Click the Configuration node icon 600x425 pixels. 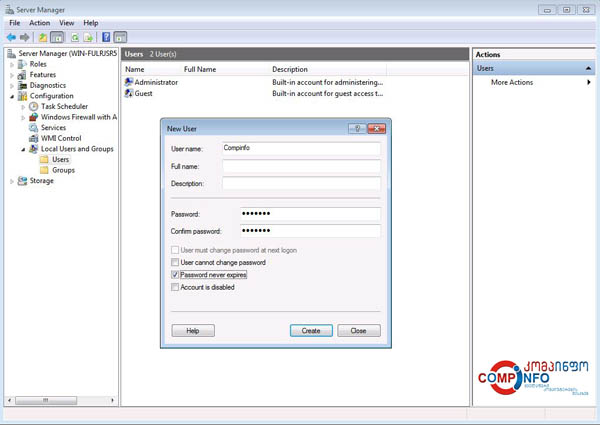coord(23,96)
